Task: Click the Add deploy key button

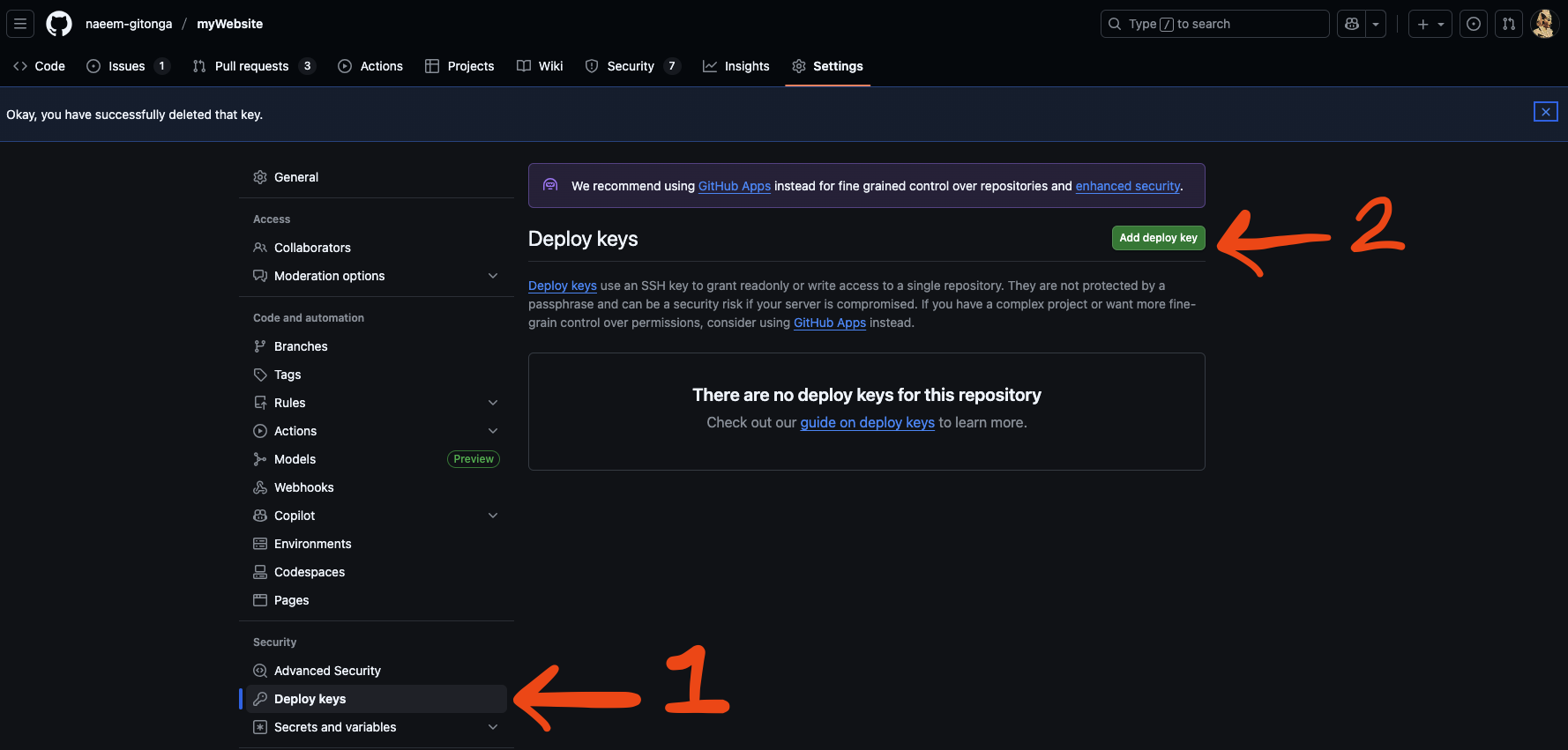Action: click(x=1158, y=238)
